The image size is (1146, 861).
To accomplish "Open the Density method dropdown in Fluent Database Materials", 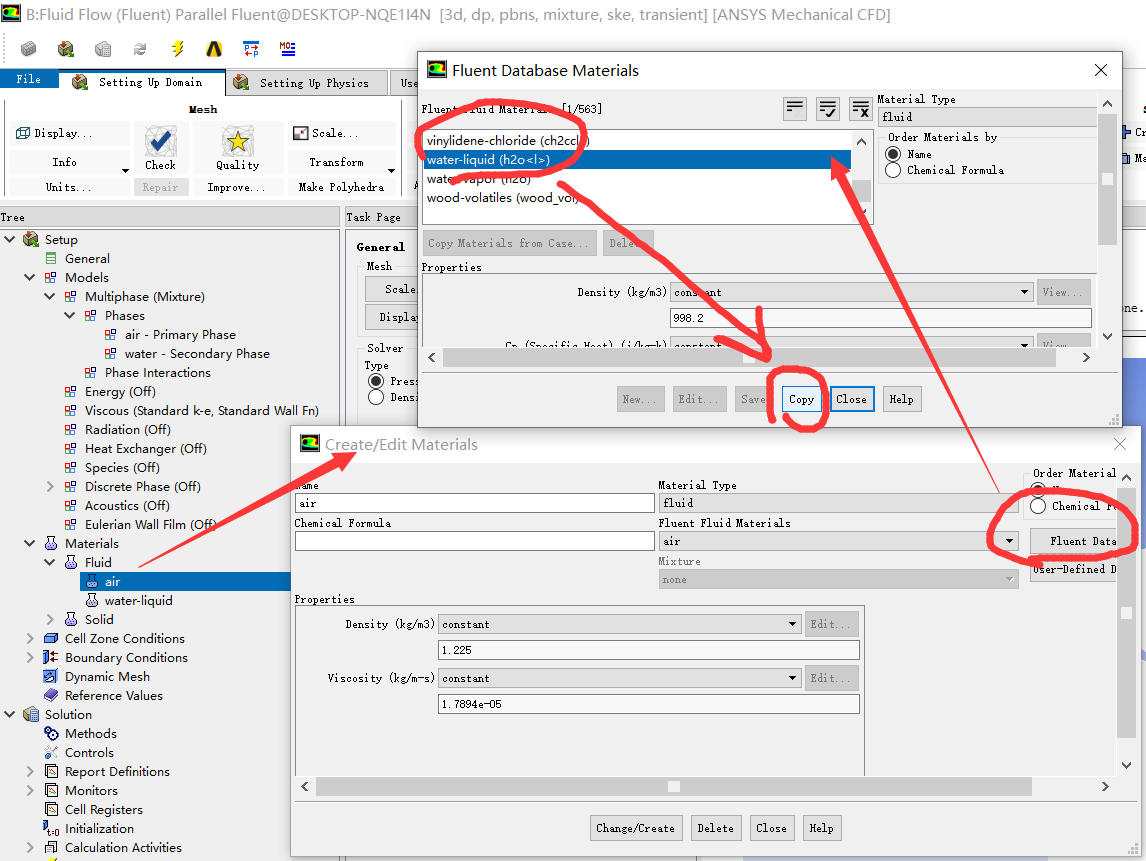I will tap(1024, 292).
